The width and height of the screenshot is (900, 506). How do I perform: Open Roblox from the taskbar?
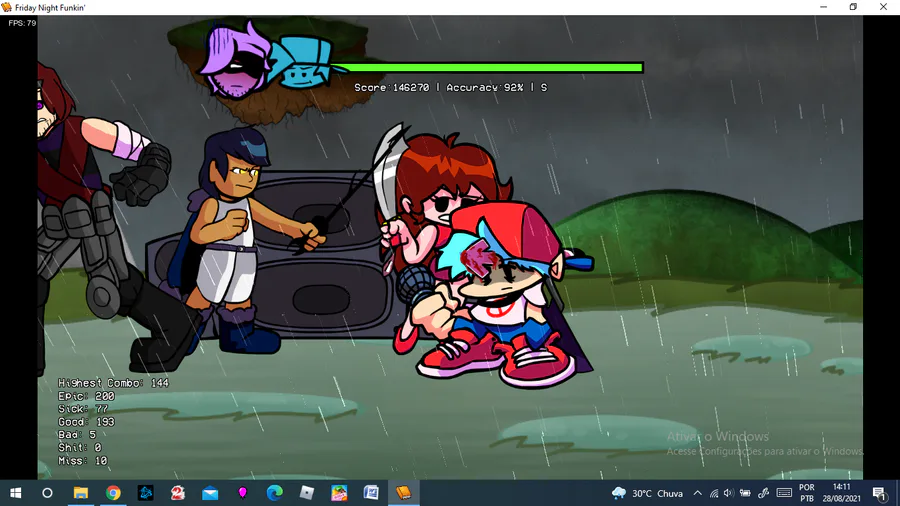[307, 493]
